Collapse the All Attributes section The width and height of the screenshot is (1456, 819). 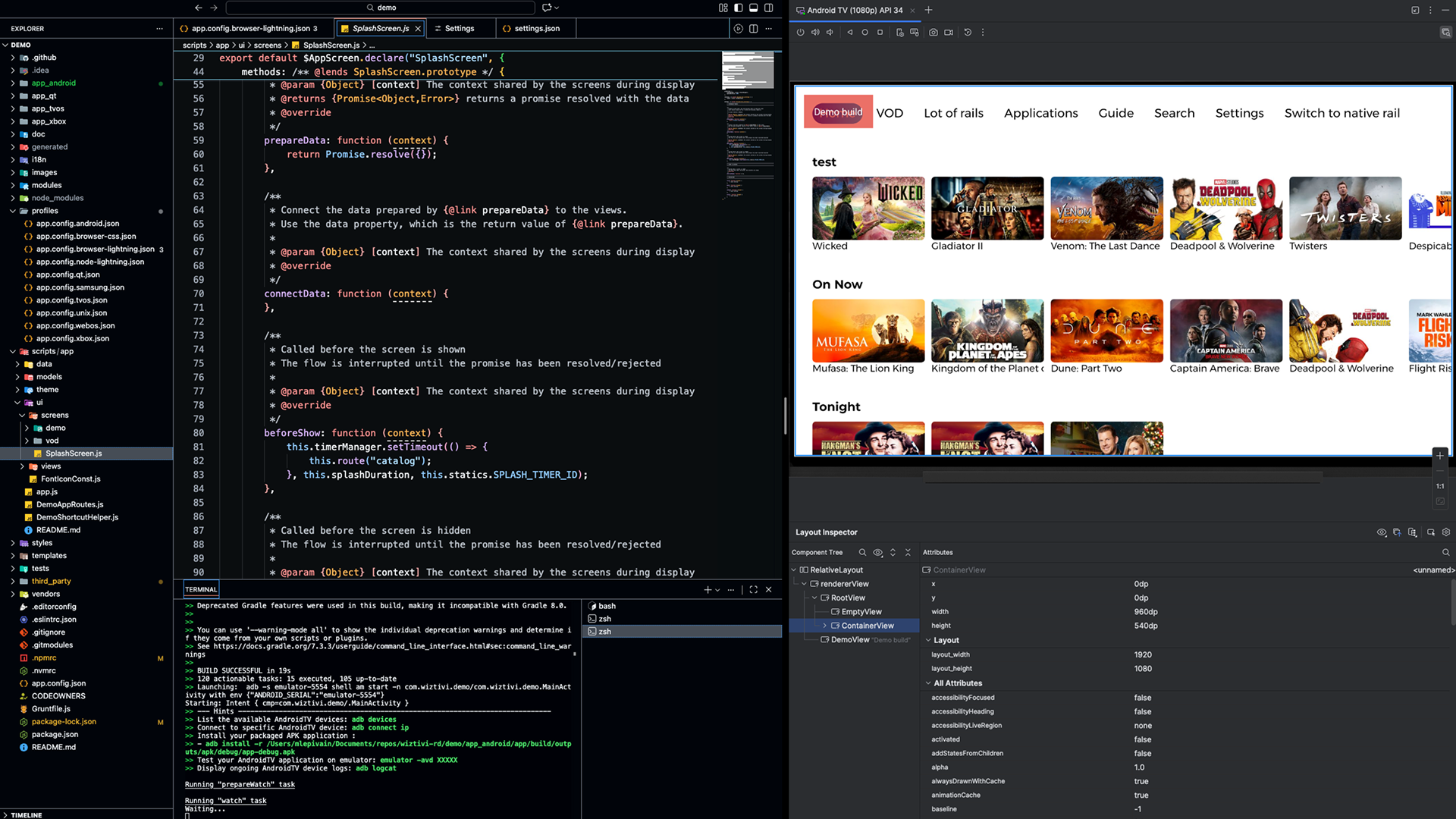(x=928, y=683)
